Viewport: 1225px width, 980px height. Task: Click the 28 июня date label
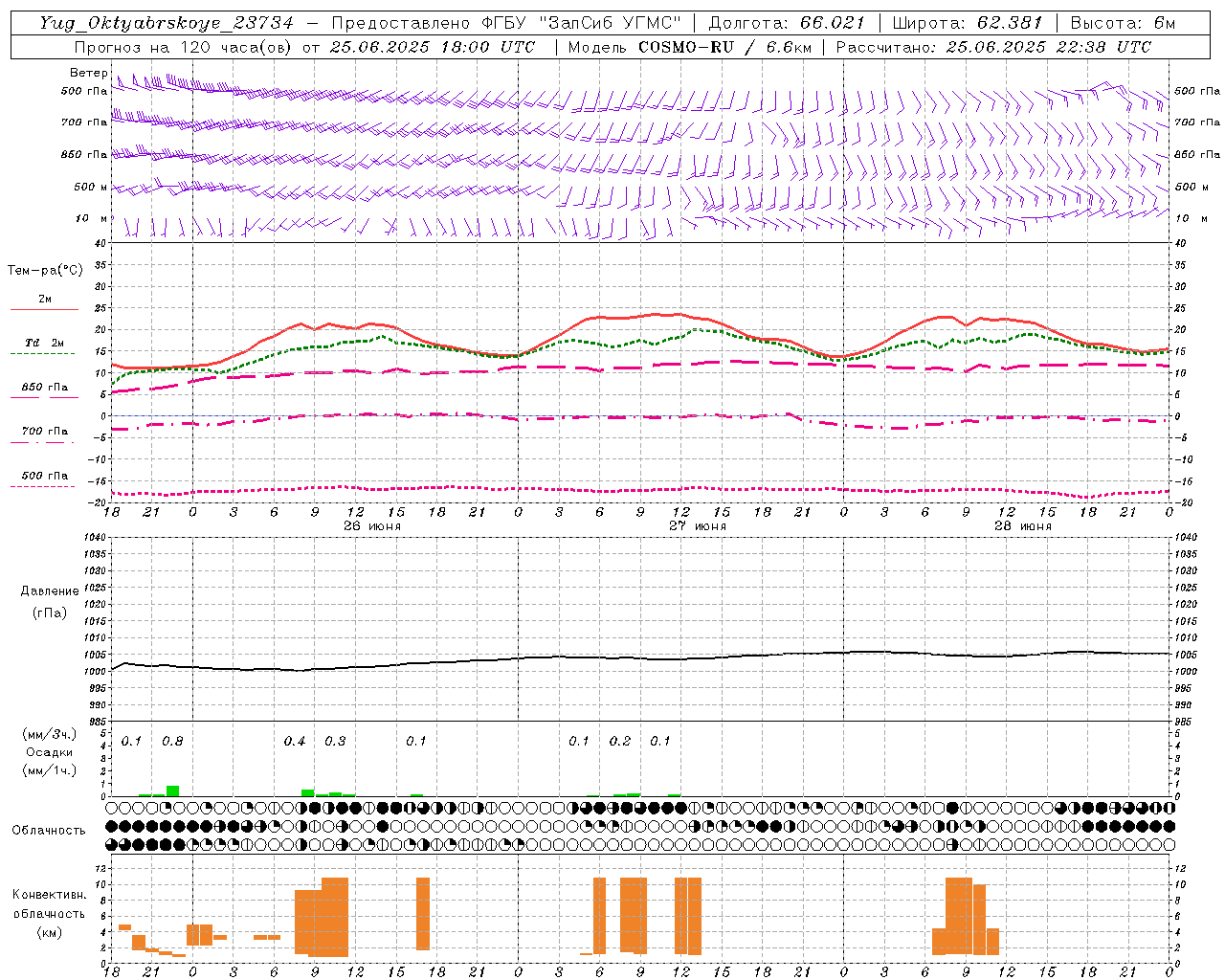(1023, 526)
